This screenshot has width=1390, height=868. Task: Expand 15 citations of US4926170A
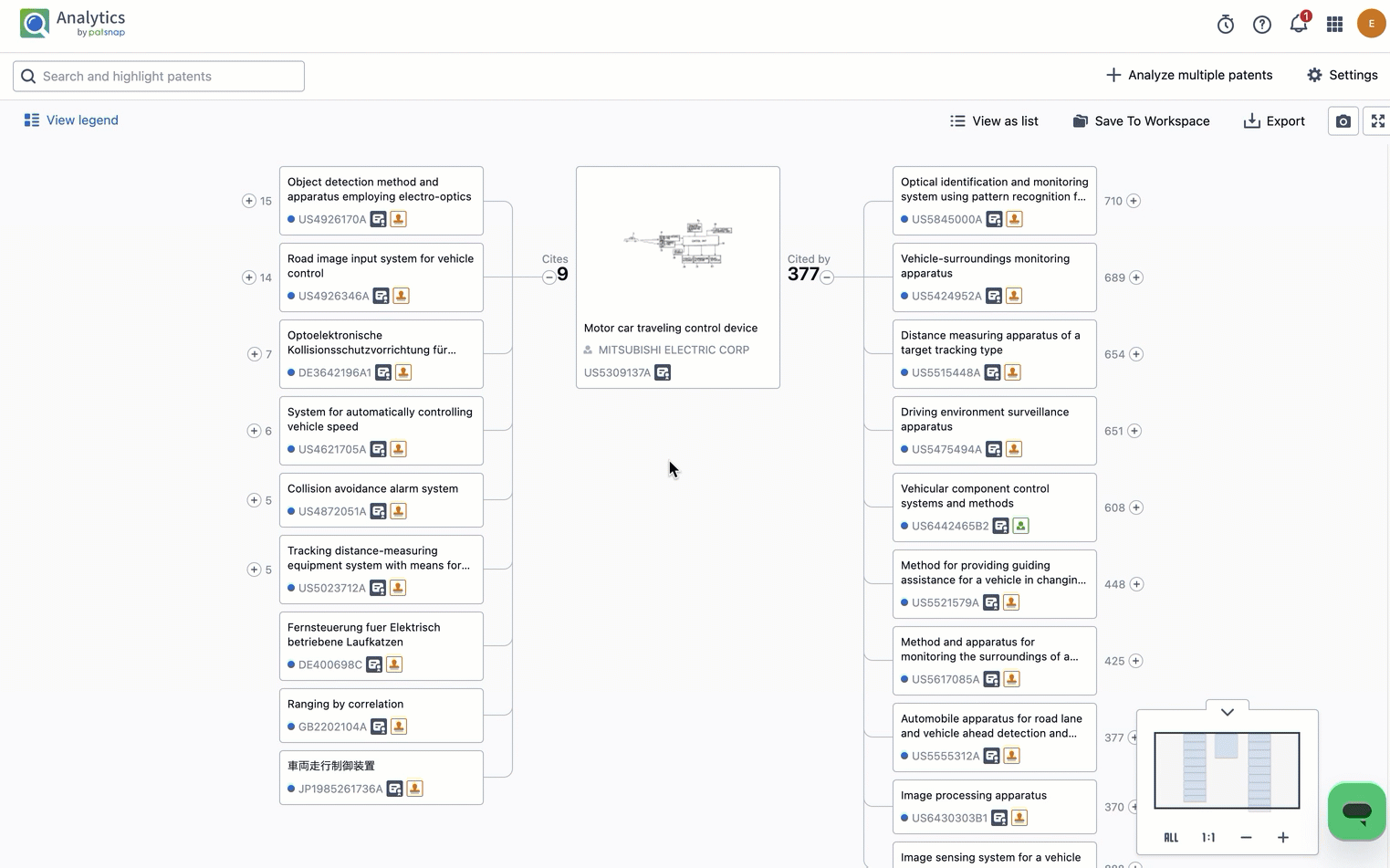pos(248,201)
